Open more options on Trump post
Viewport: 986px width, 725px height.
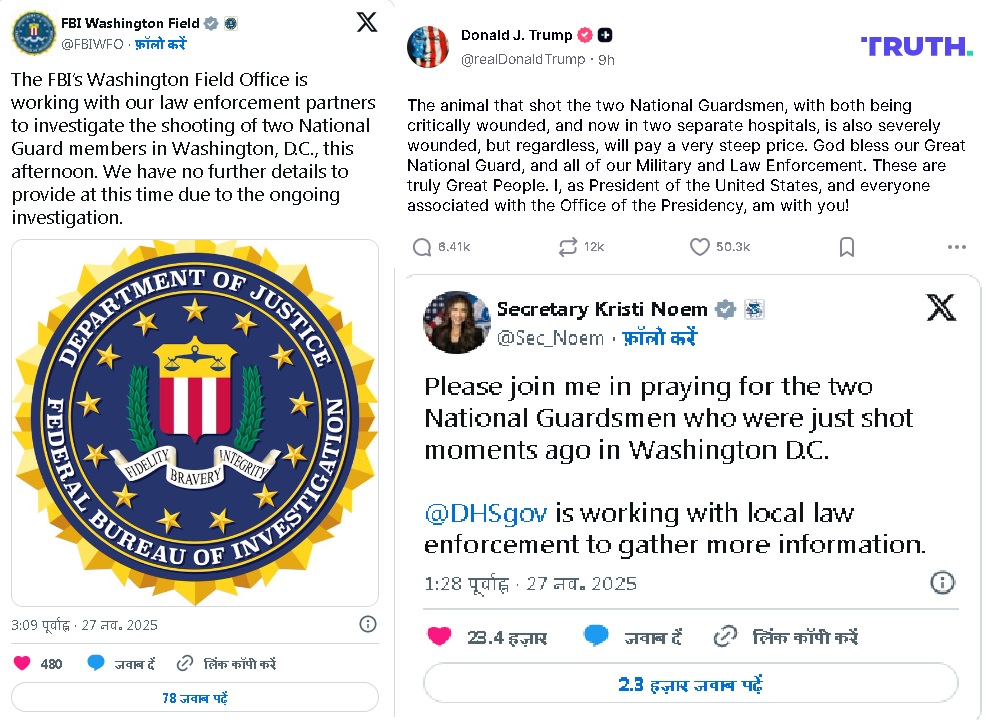(956, 247)
